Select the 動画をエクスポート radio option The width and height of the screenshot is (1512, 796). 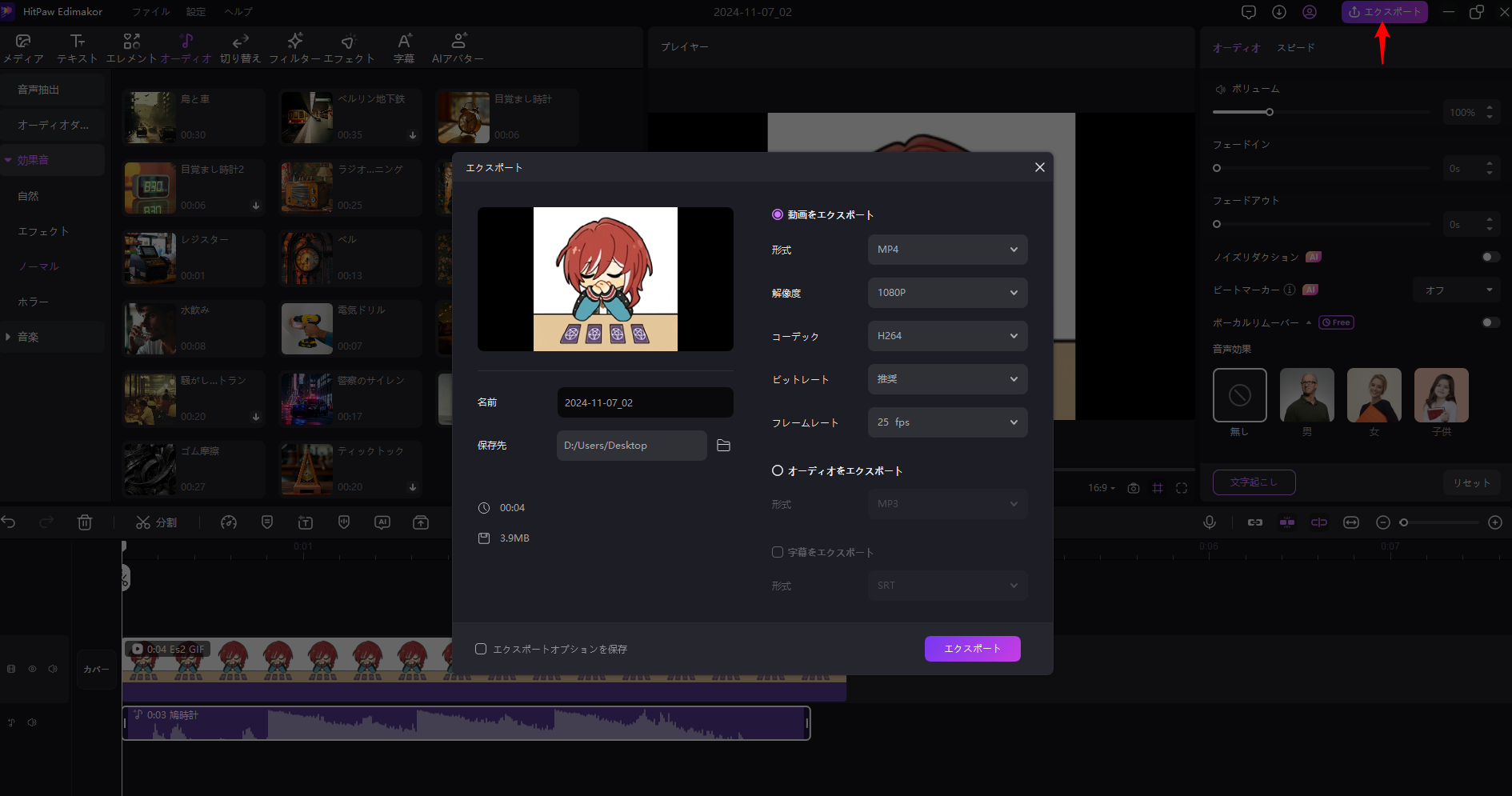777,214
